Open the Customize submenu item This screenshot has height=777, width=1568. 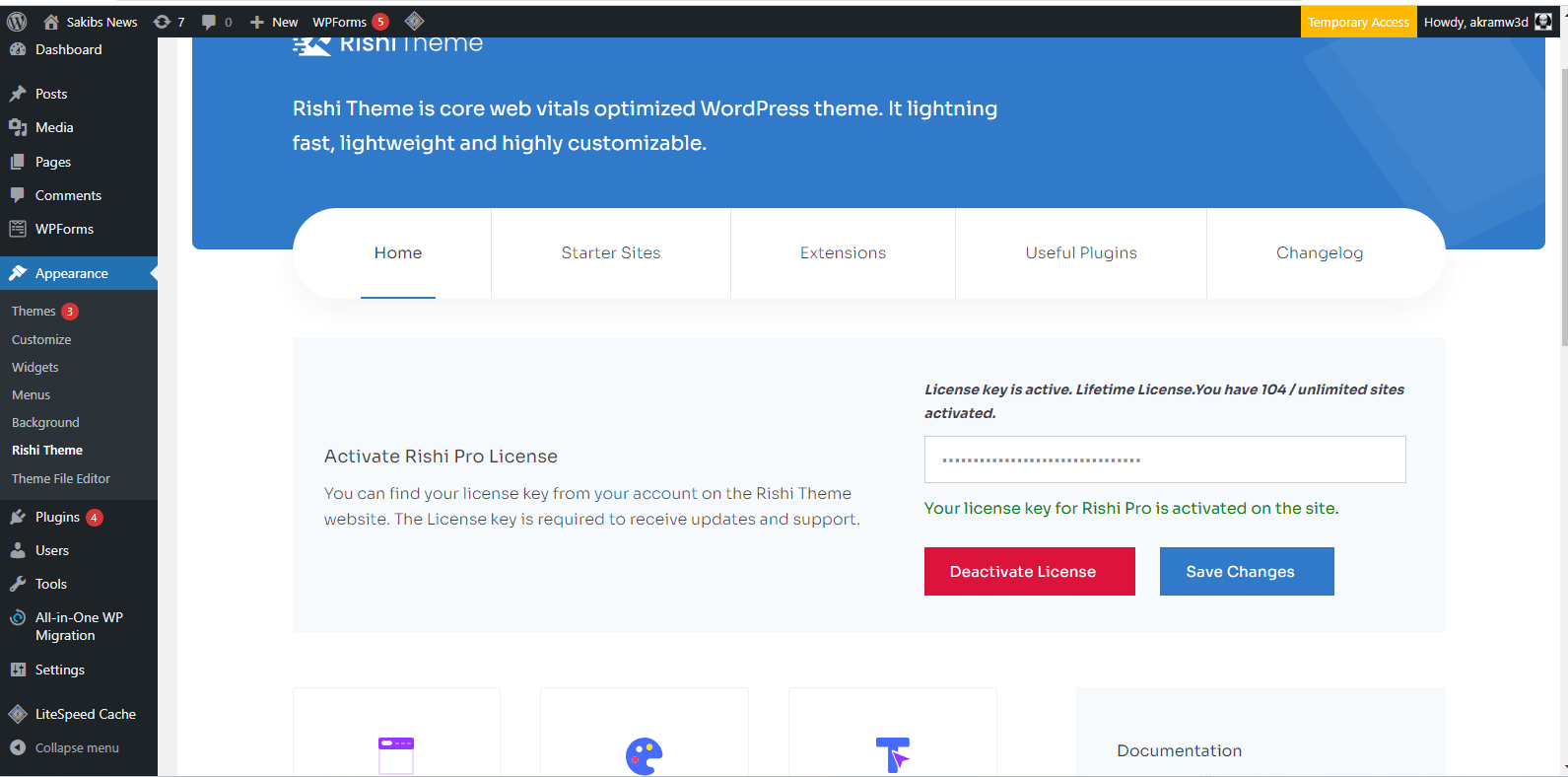point(41,339)
